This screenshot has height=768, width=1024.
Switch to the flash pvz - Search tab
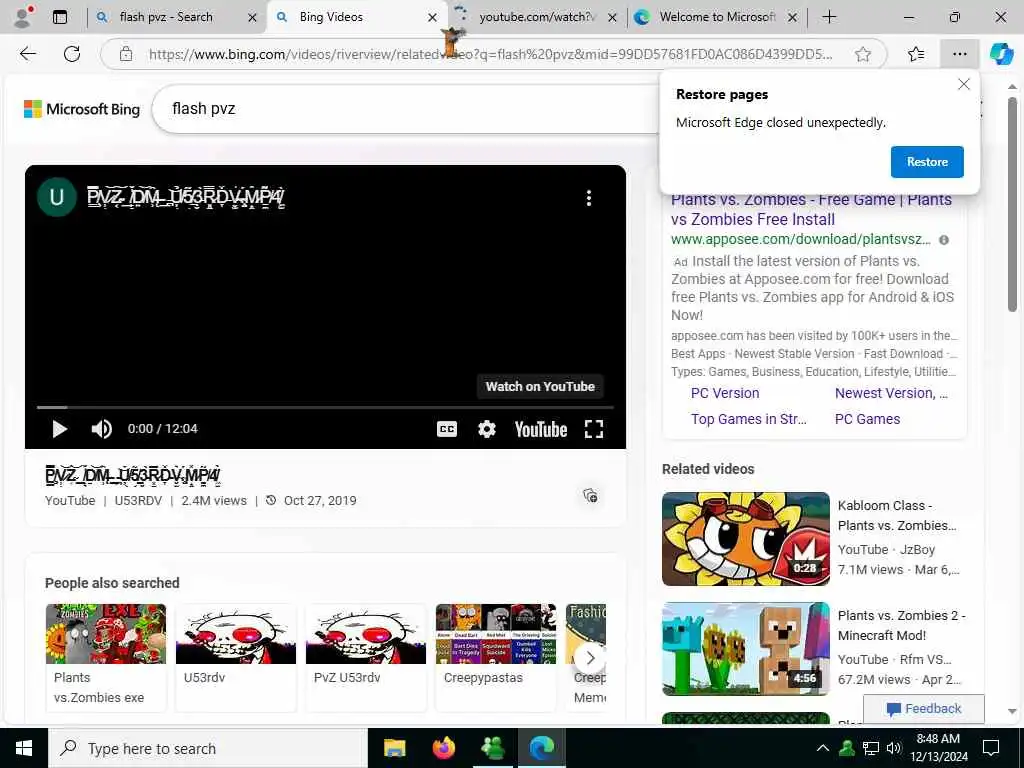166,17
